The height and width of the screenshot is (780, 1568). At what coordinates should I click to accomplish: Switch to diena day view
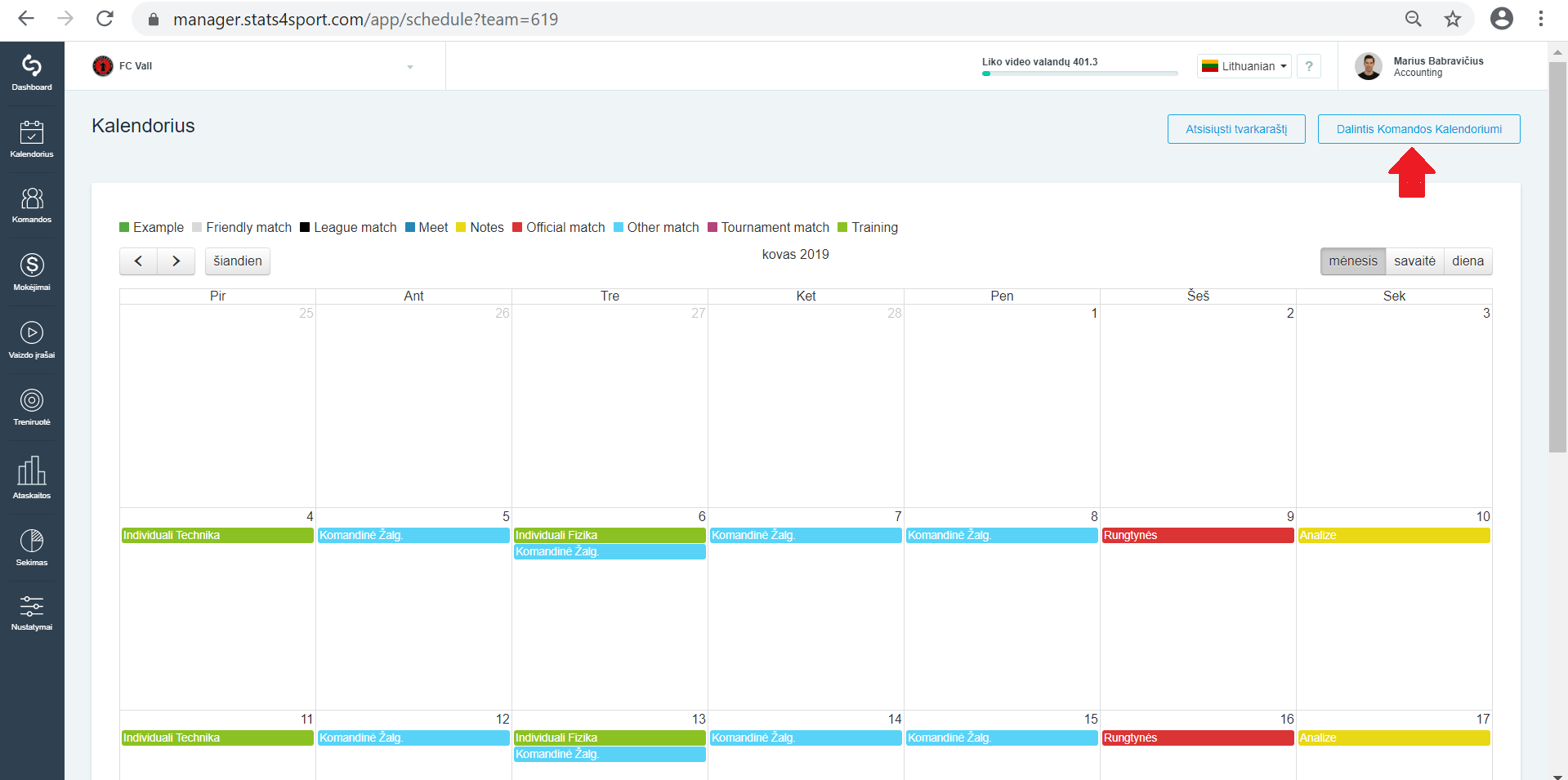pyautogui.click(x=1467, y=261)
